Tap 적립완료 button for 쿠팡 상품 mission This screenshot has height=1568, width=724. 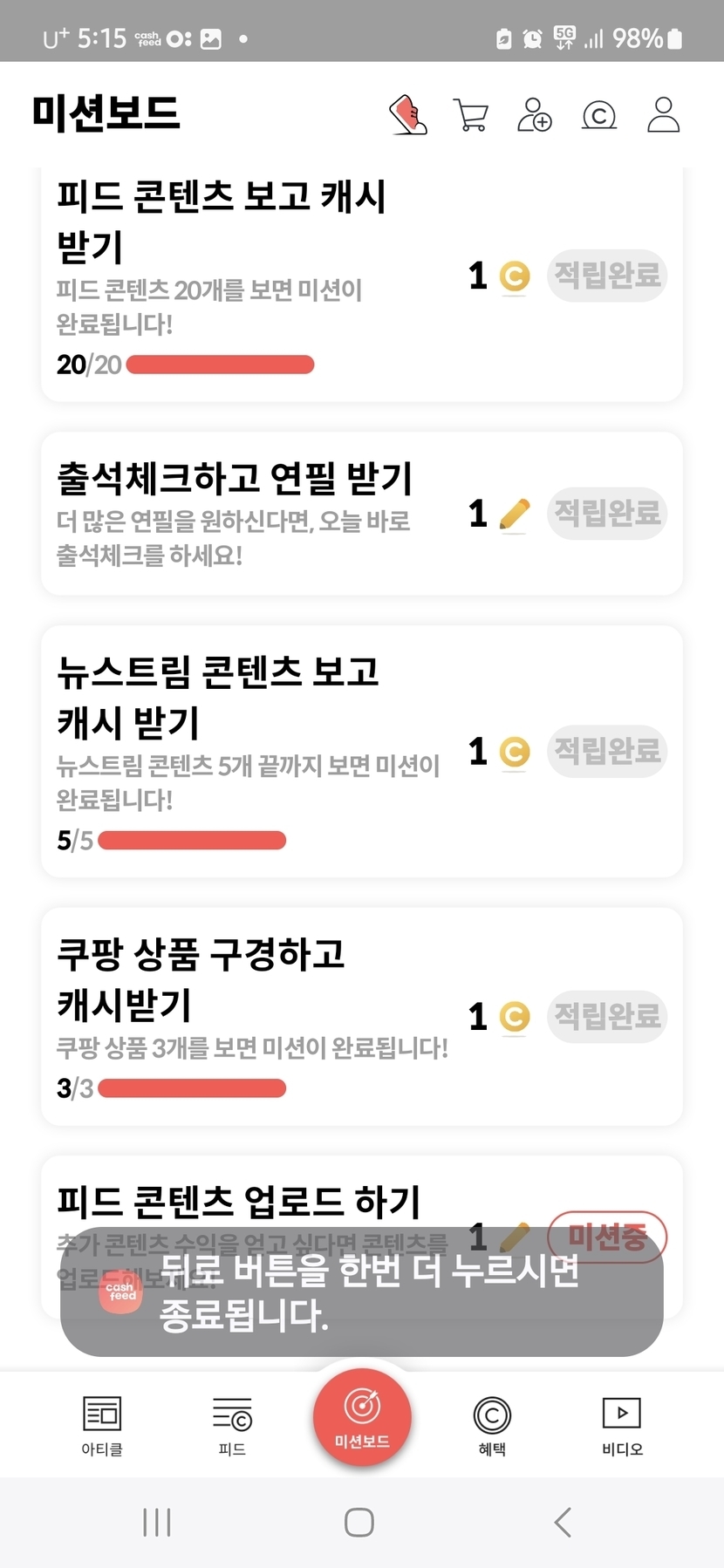[x=607, y=1016]
